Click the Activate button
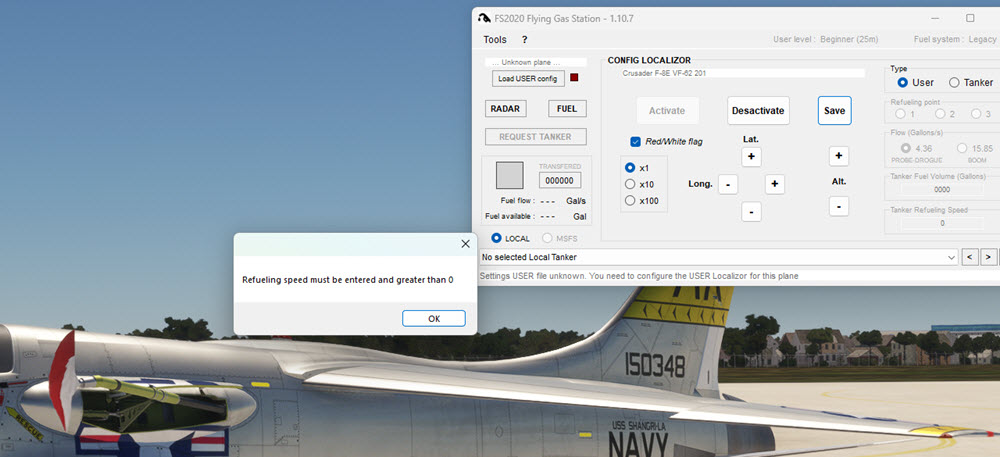Screen dimensions: 1000x457 click(667, 111)
